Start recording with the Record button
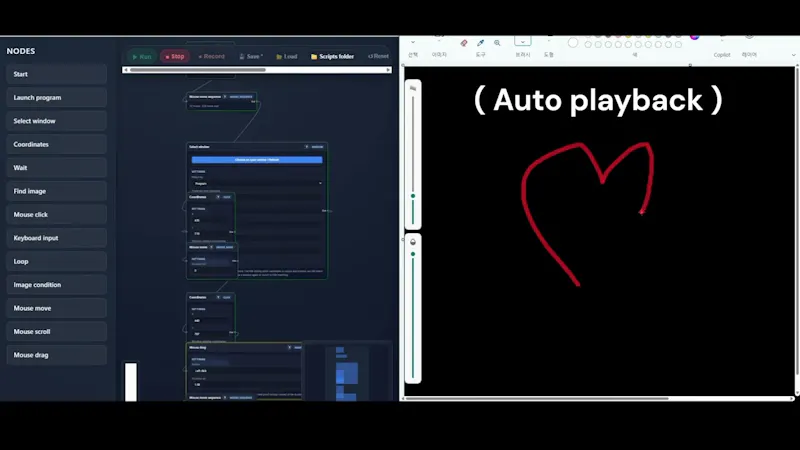This screenshot has width=800, height=450. pyautogui.click(x=211, y=57)
